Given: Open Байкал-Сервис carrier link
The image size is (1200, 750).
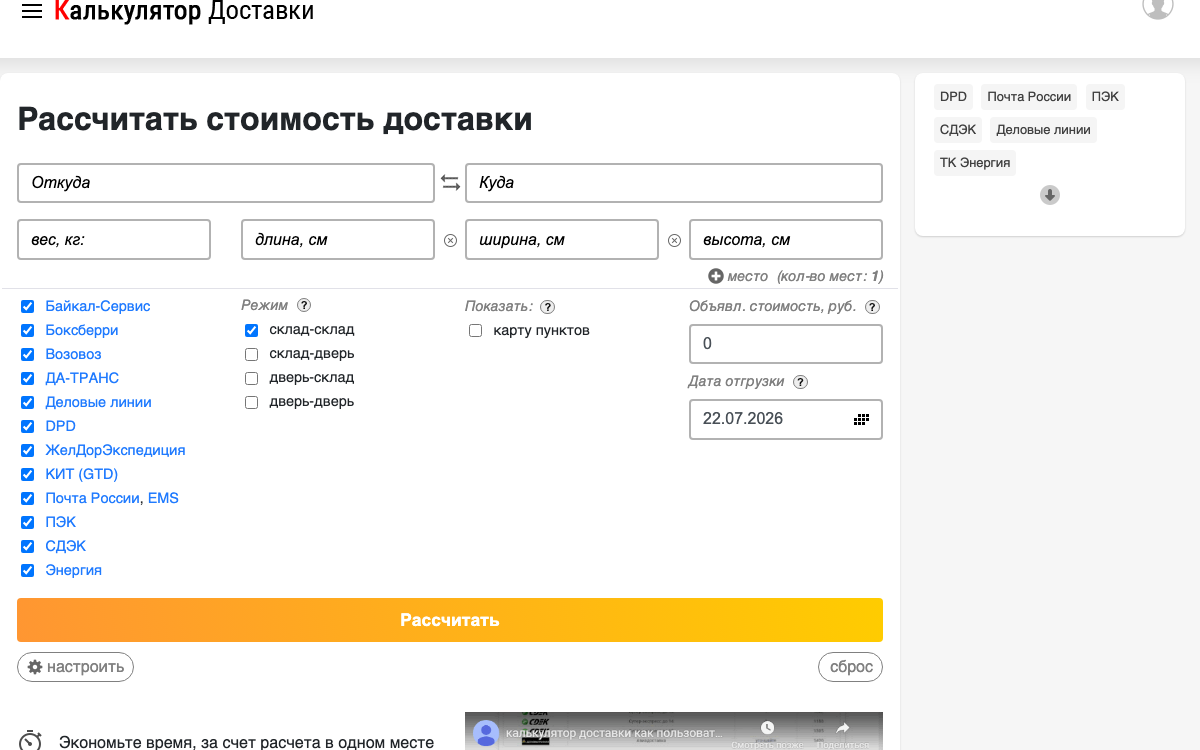Looking at the screenshot, I should (98, 306).
